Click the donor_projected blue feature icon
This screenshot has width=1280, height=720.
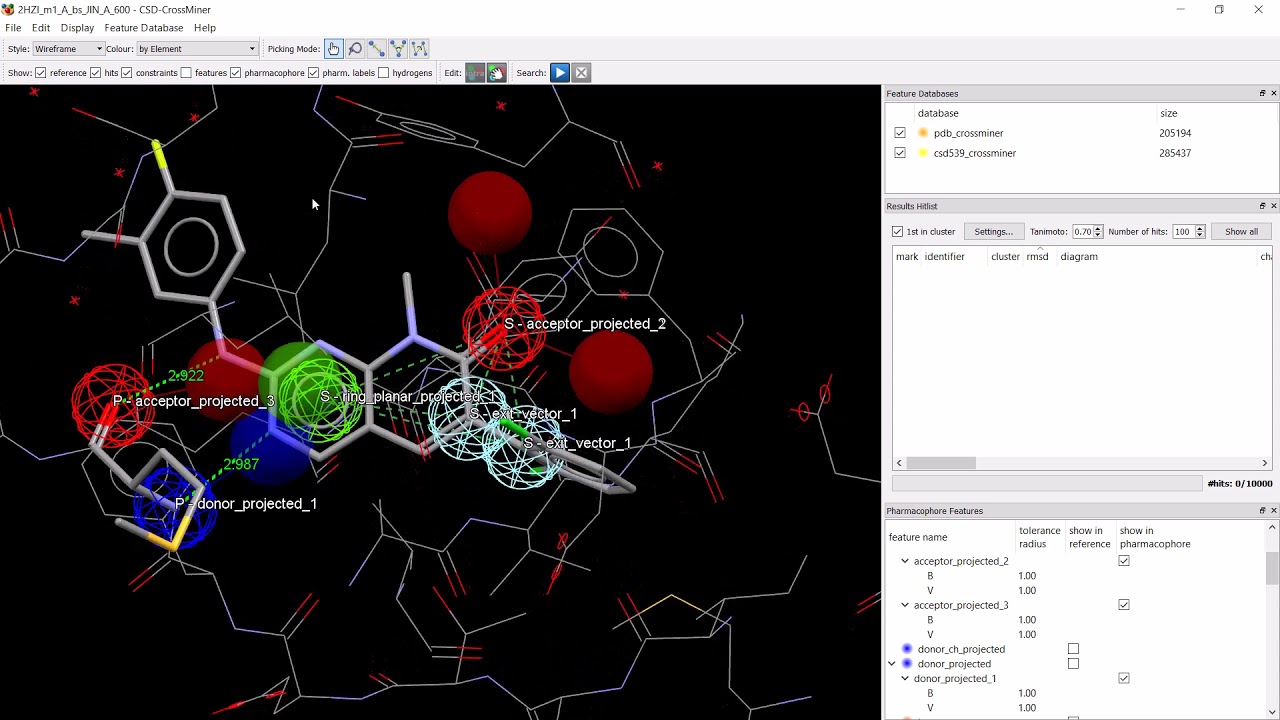(908, 664)
